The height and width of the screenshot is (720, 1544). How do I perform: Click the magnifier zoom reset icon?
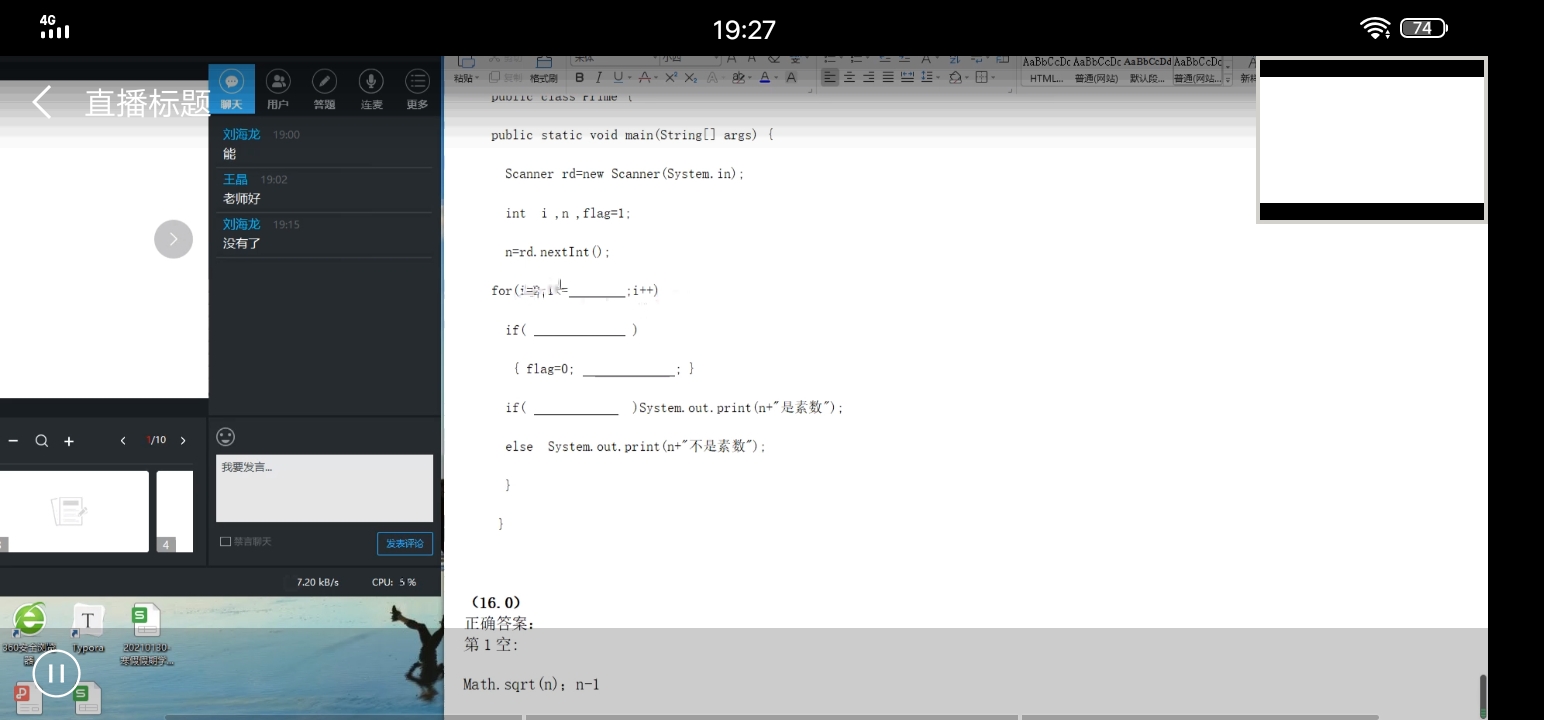[41, 441]
